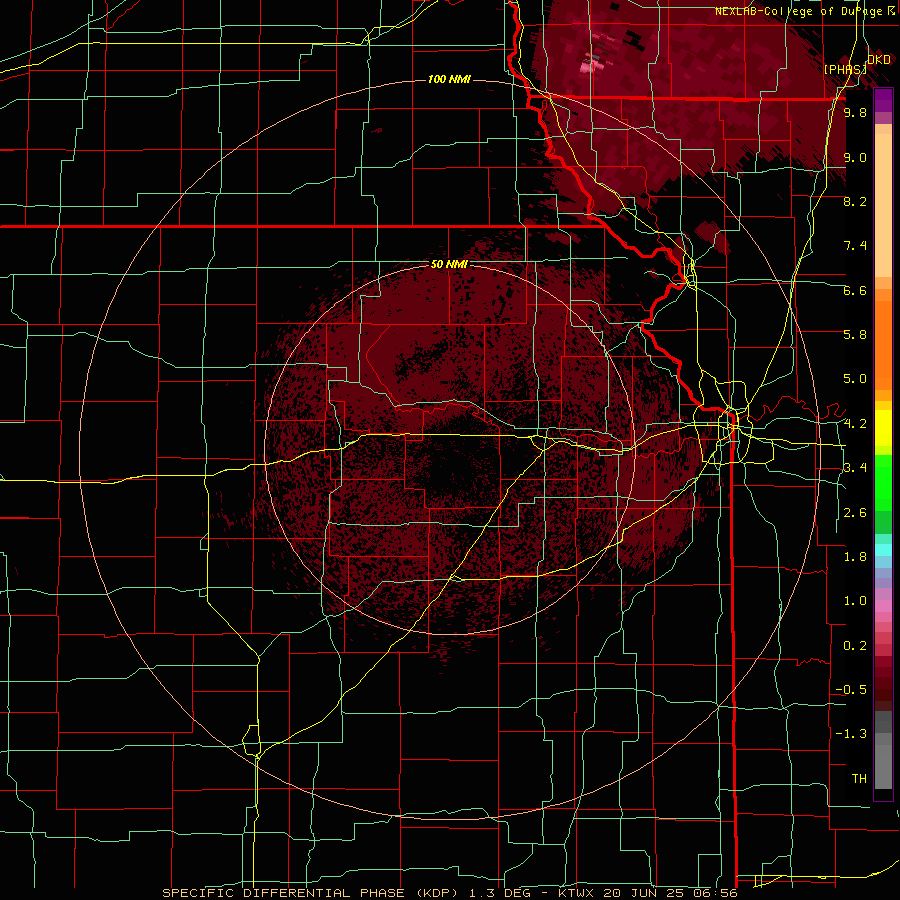Viewport: 900px width, 900px height.
Task: Pick the large peach segment of color bar
Action: click(883, 205)
